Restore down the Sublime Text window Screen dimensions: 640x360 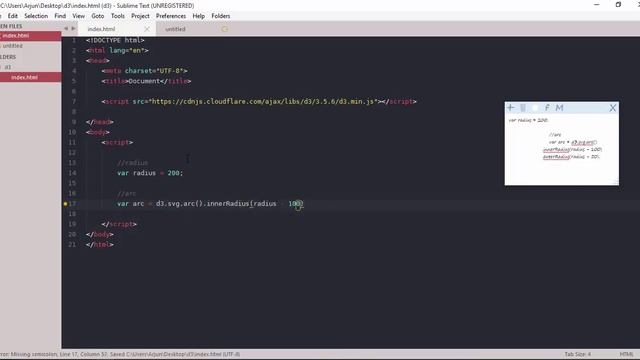(618, 4)
